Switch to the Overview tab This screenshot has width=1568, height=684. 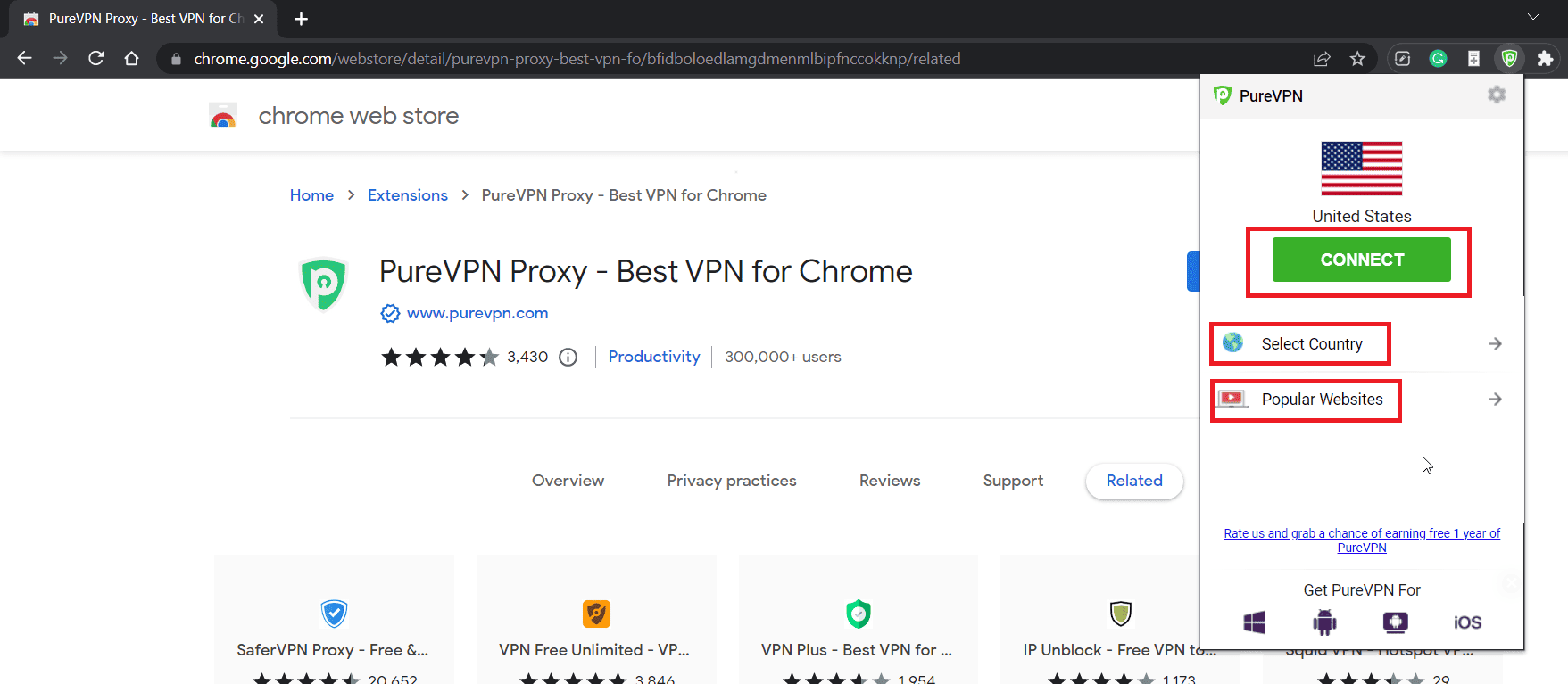(568, 481)
